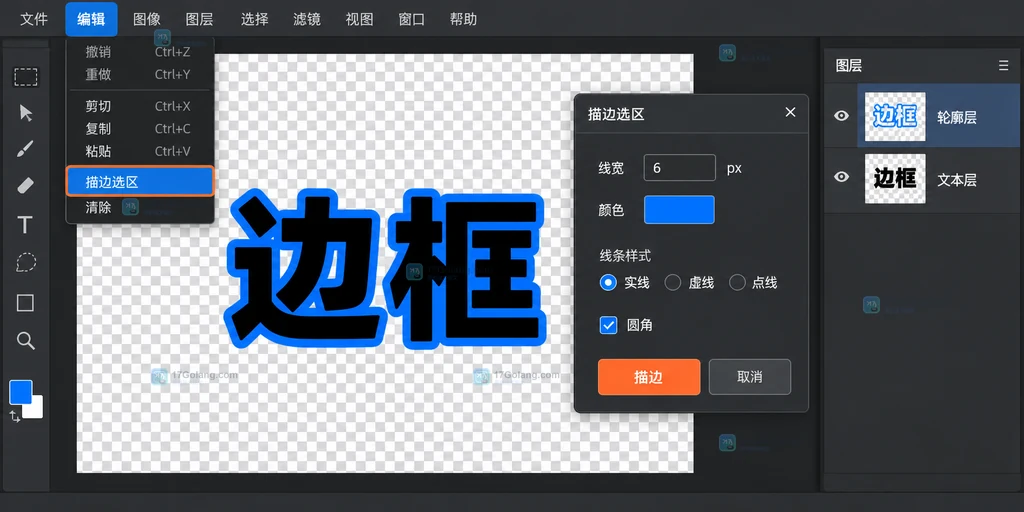
Task: Open the 选择 menu
Action: pyautogui.click(x=254, y=19)
